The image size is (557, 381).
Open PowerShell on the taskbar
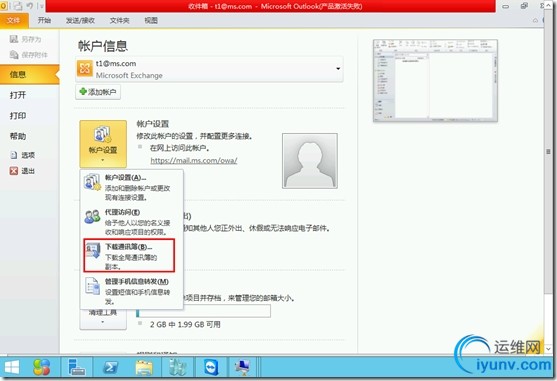pos(110,367)
